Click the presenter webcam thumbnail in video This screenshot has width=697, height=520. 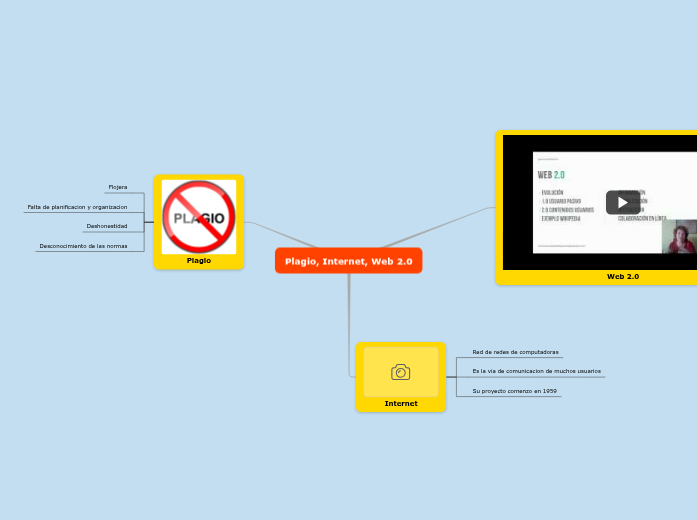coord(679,238)
